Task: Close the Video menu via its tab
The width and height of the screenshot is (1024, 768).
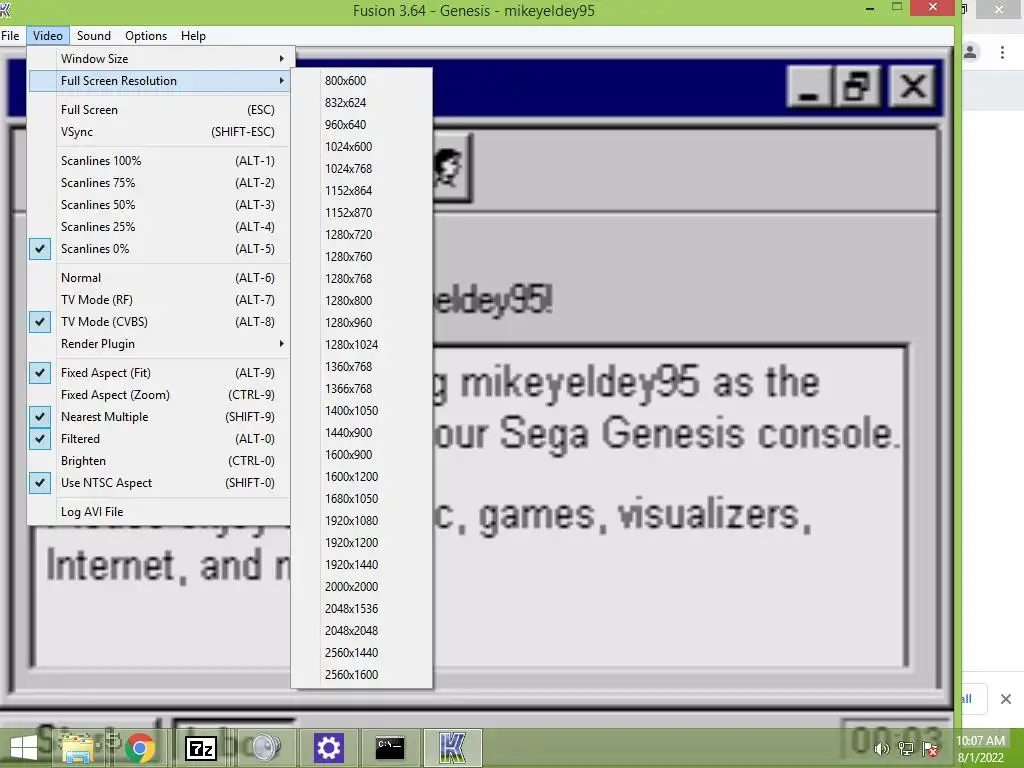Action: click(48, 36)
